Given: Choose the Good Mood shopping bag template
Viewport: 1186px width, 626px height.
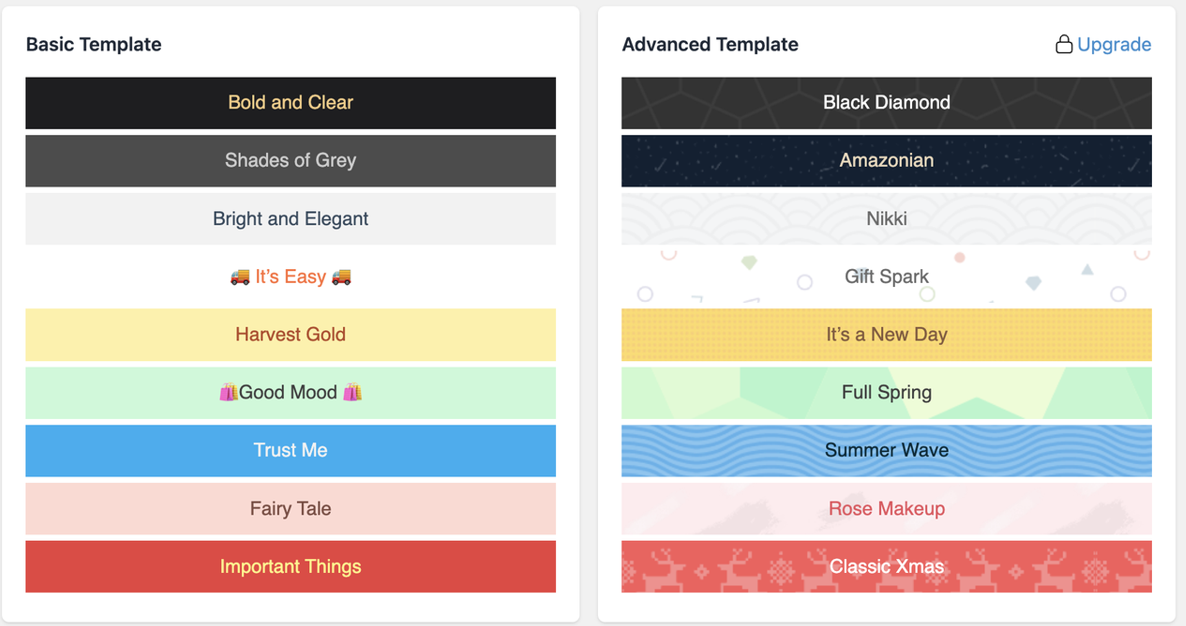Looking at the screenshot, I should click(x=290, y=393).
